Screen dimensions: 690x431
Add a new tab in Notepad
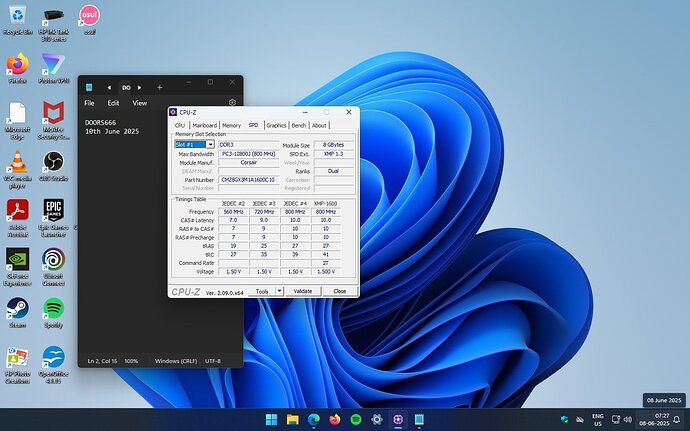[160, 88]
